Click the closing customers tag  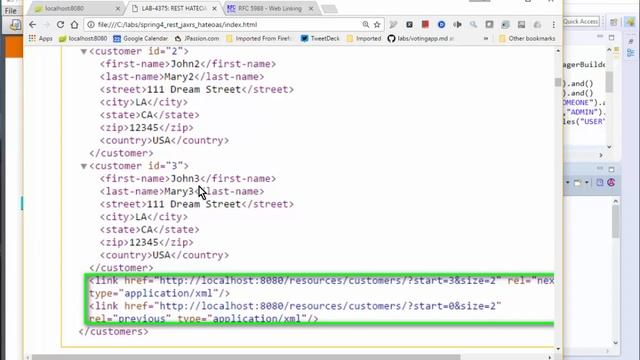tap(114, 331)
